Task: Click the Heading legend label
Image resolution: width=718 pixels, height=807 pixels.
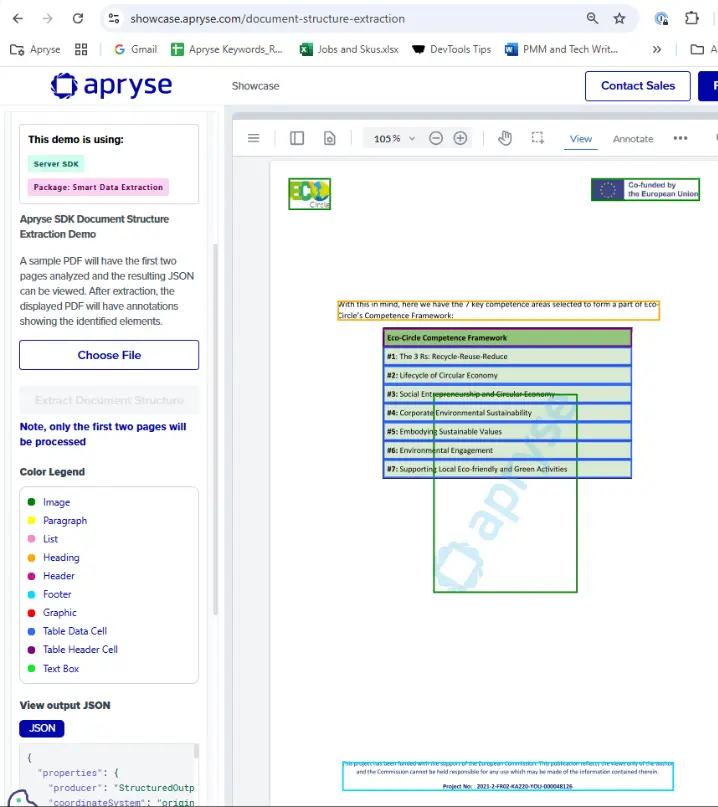Action: pyautogui.click(x=61, y=557)
